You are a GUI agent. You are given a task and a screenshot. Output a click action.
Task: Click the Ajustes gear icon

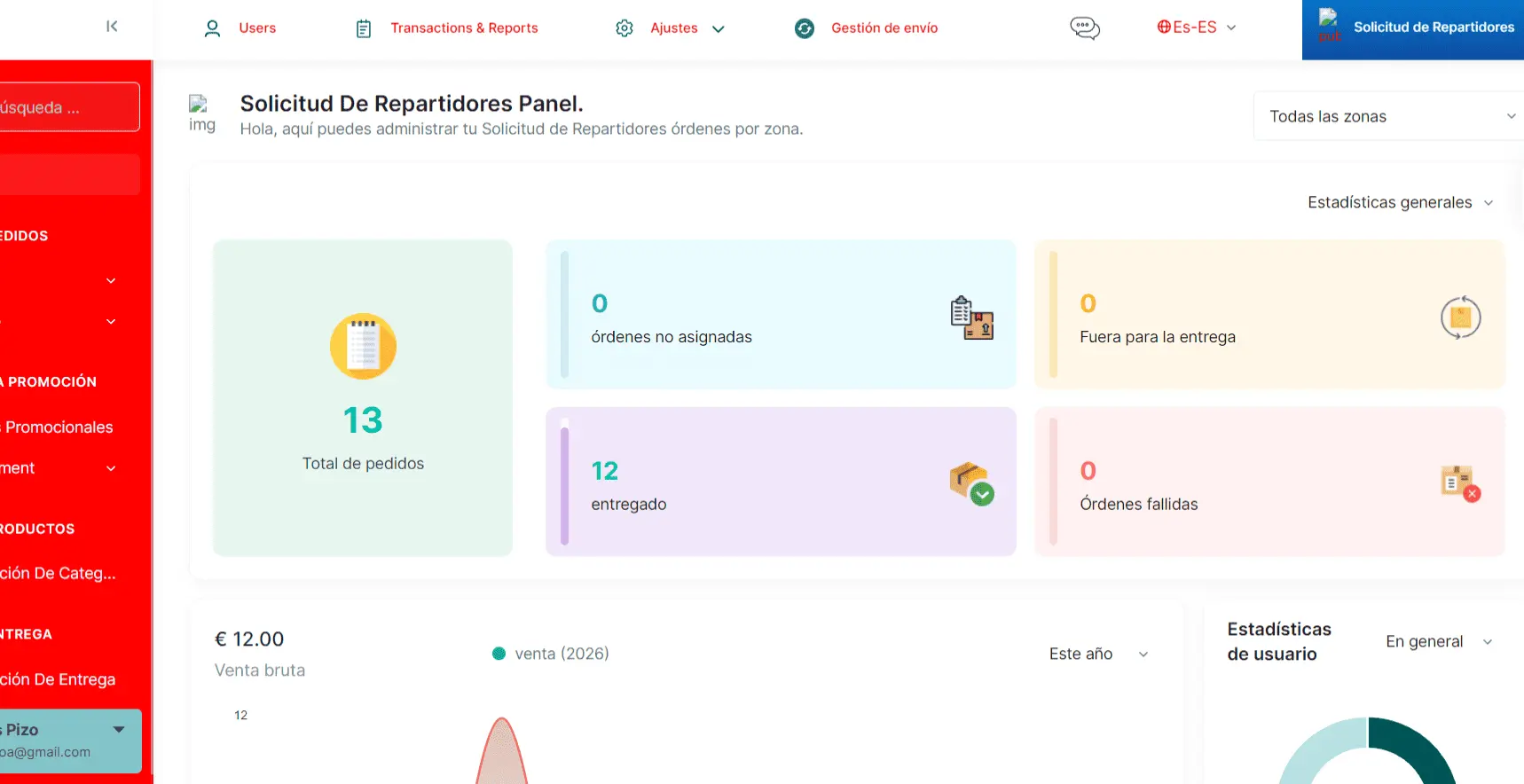coord(625,28)
